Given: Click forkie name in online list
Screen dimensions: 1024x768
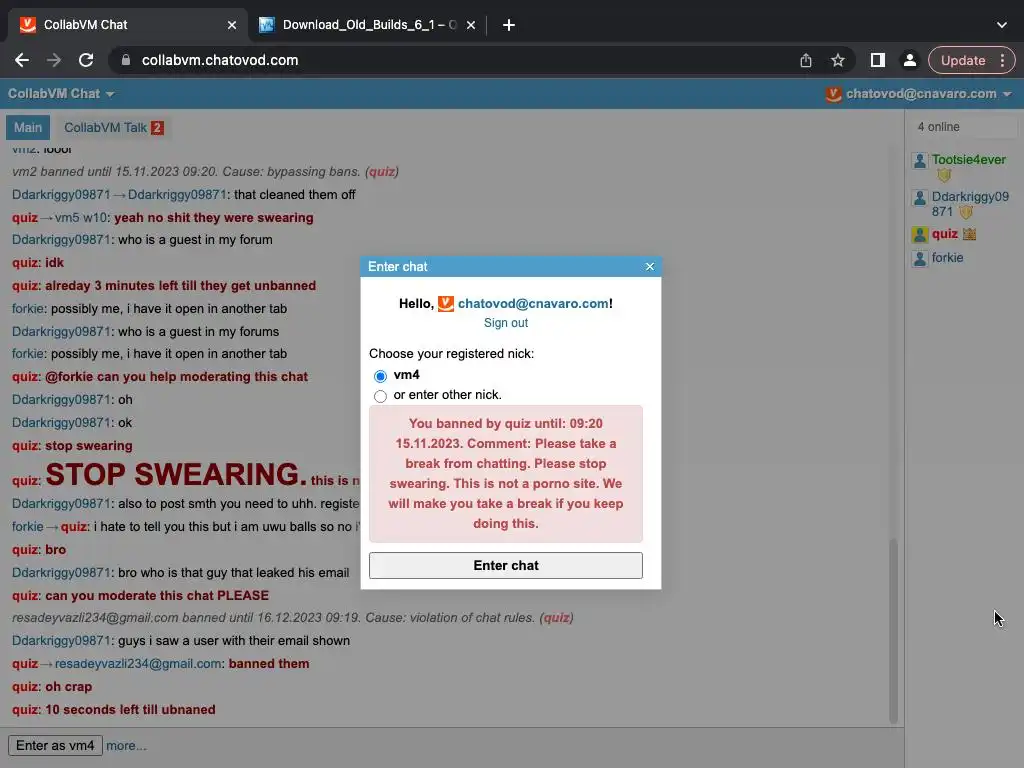Looking at the screenshot, I should (x=947, y=258).
